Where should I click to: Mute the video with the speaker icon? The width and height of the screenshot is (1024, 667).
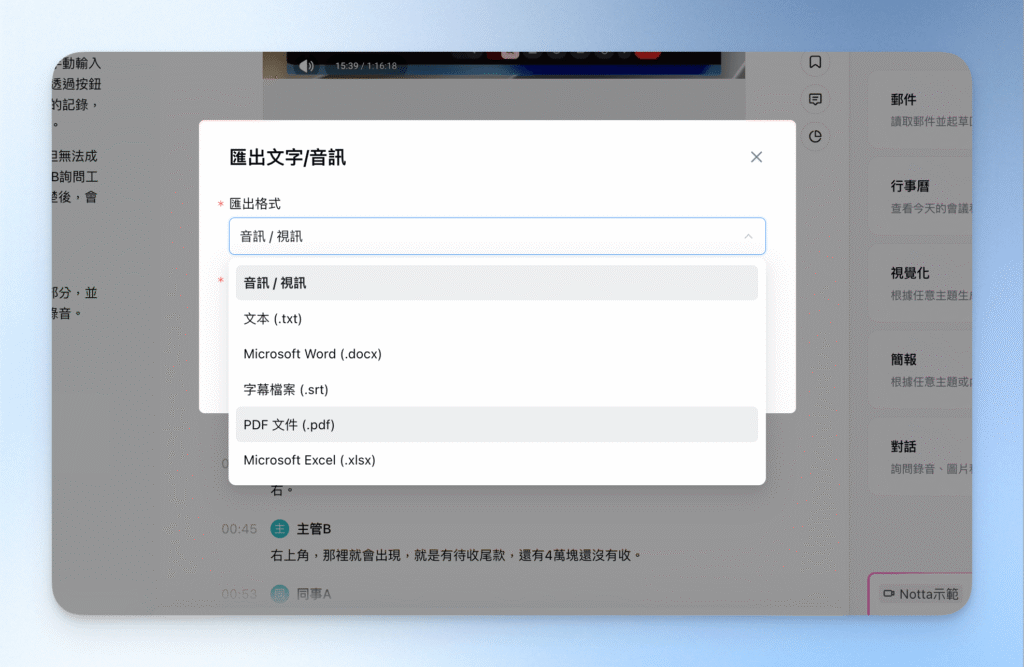[306, 65]
